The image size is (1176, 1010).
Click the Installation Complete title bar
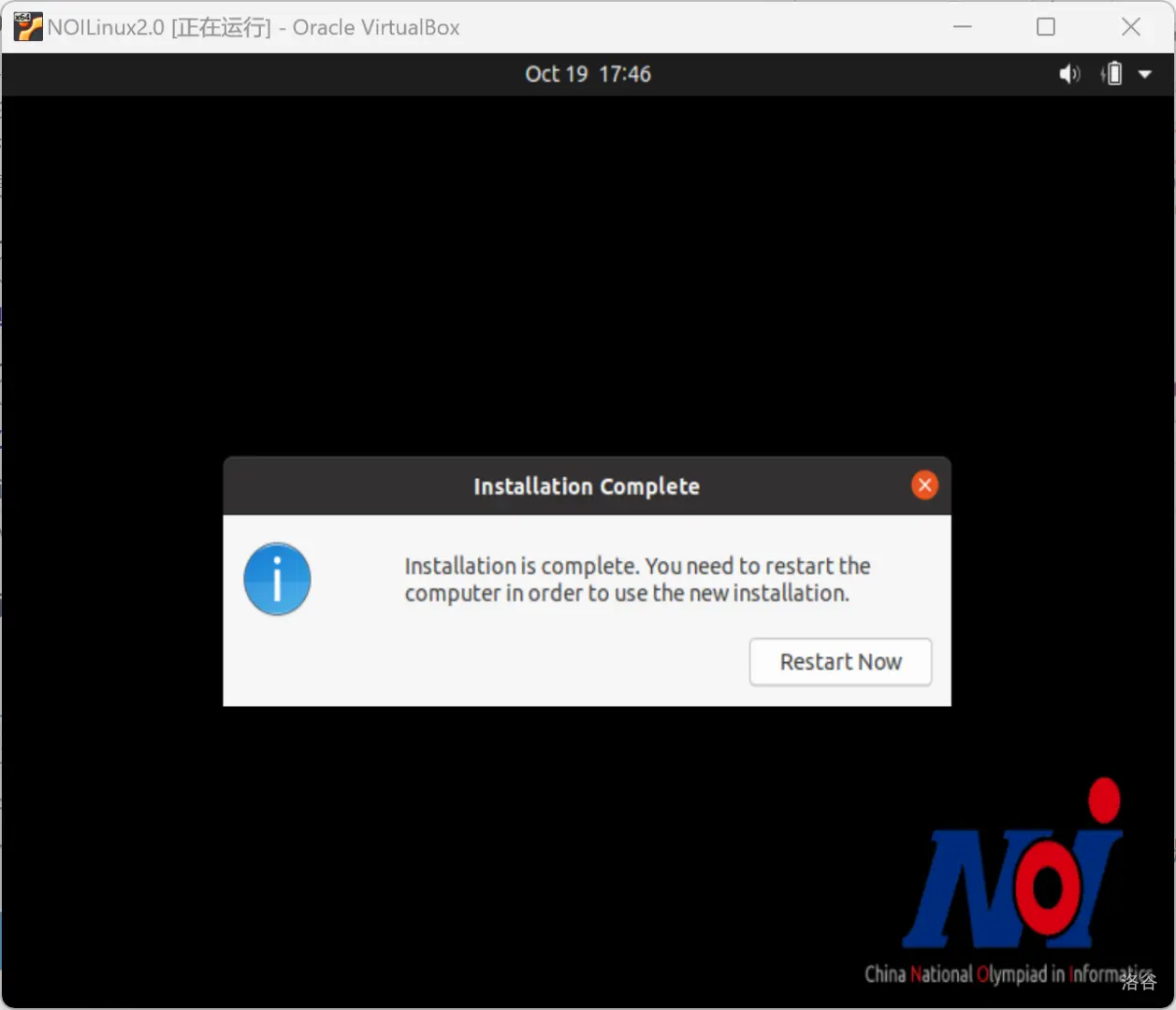586,486
